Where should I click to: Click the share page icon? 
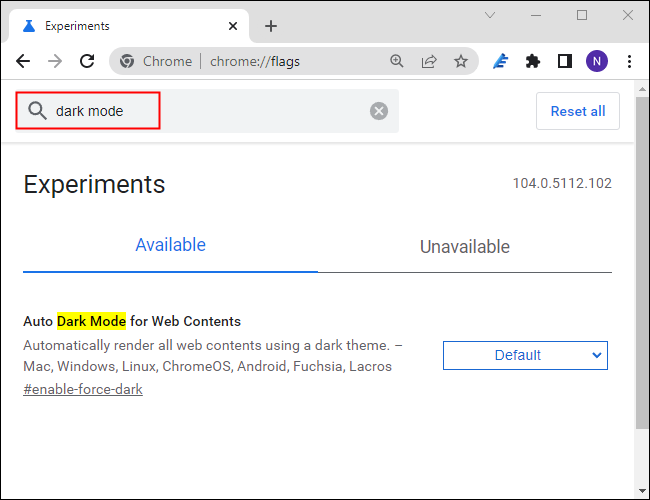tap(429, 61)
